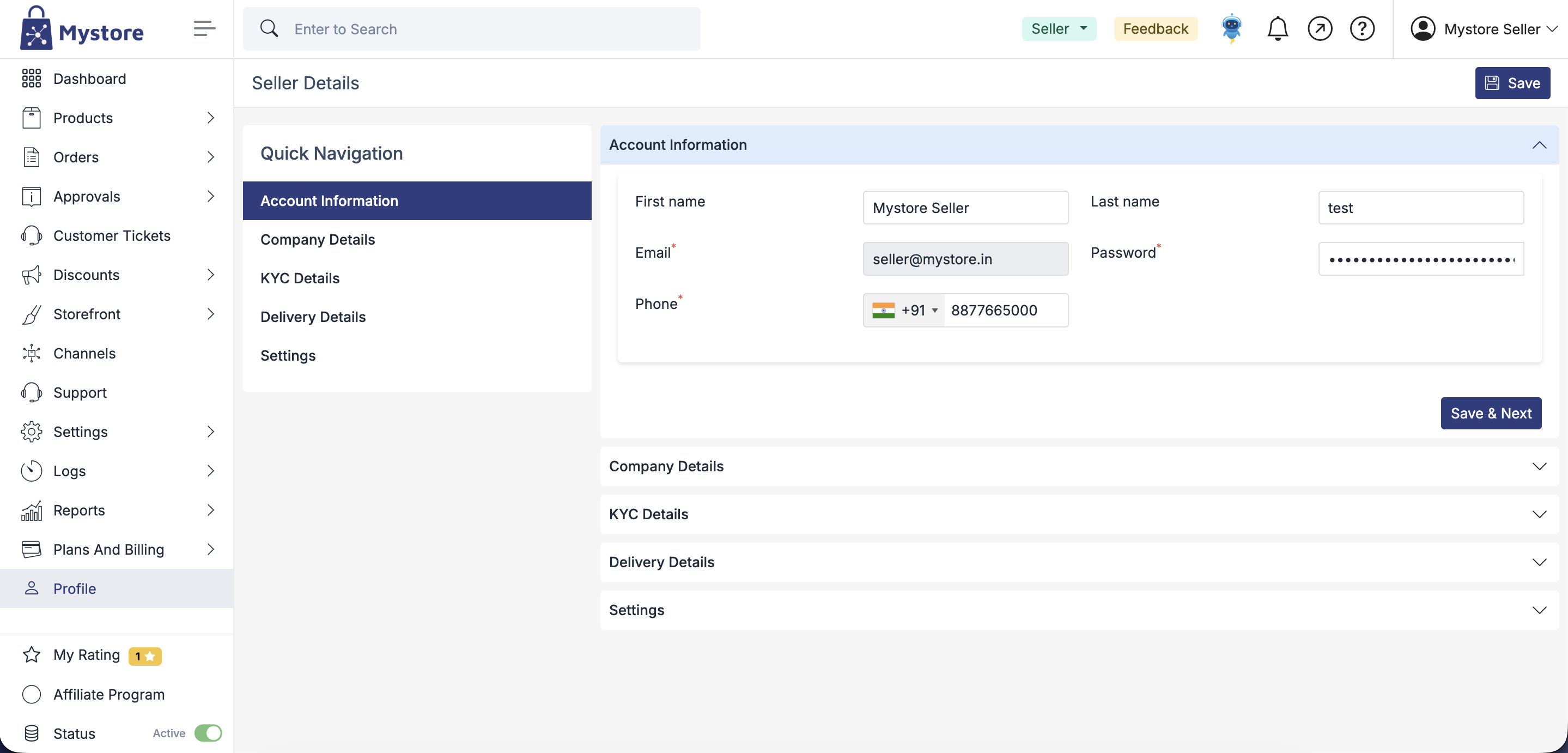Collapse sidebar with hamburger menu icon
The image size is (1568, 753).
[x=204, y=29]
